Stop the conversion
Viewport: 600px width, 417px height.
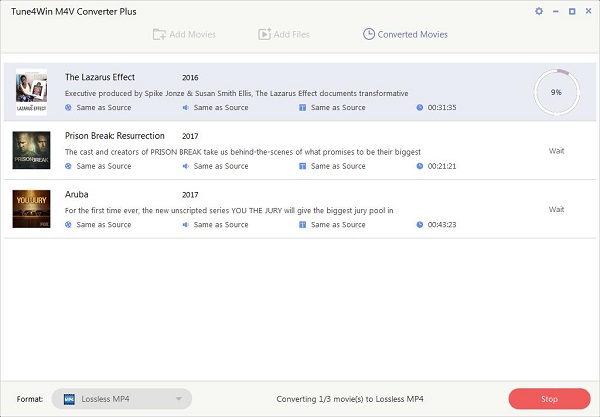549,399
